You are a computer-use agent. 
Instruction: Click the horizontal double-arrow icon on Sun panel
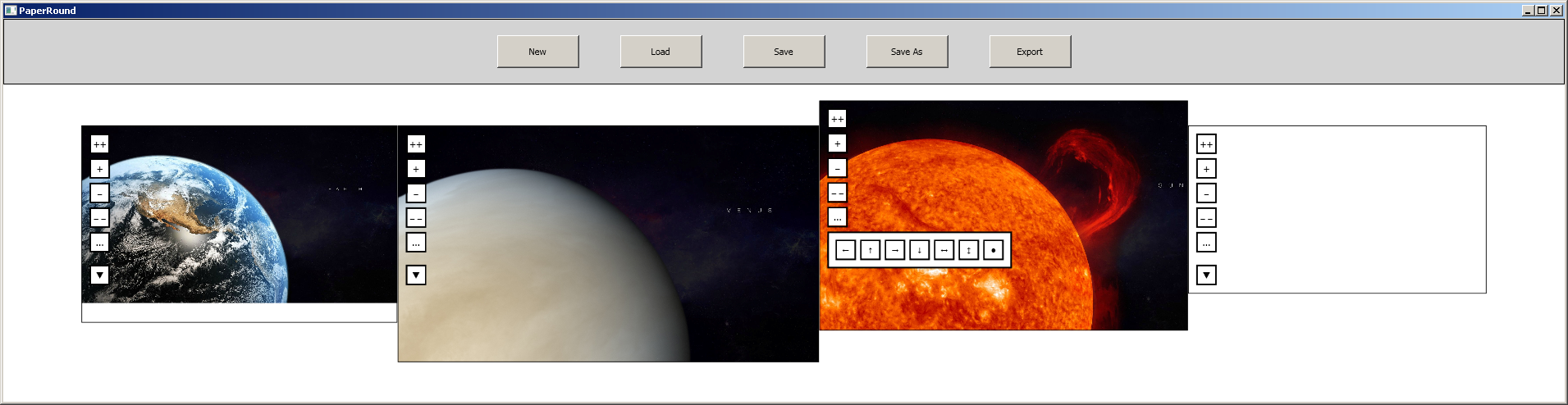(944, 250)
